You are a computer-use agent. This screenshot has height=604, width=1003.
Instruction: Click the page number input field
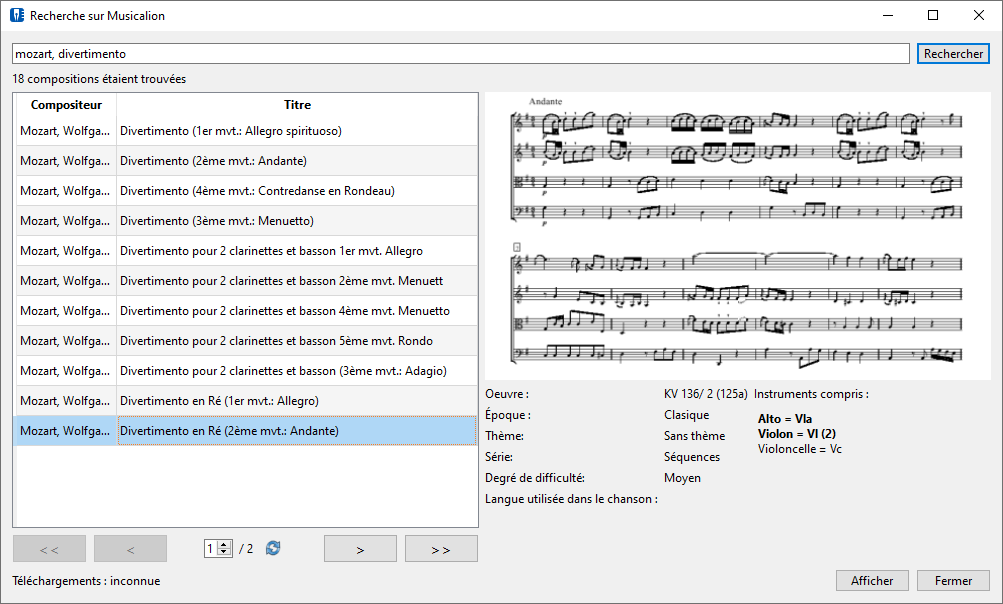(x=211, y=548)
